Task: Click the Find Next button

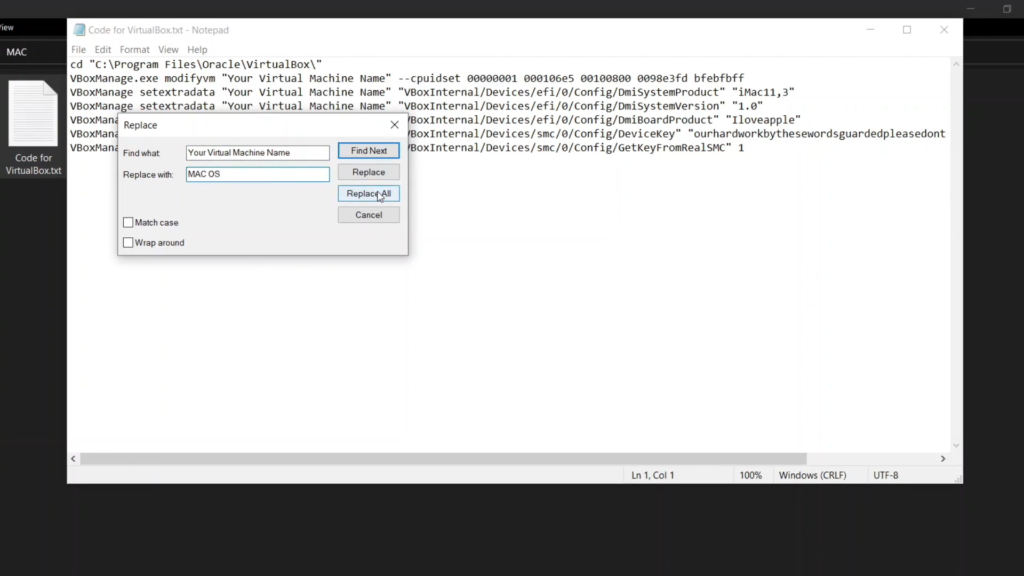Action: (368, 151)
